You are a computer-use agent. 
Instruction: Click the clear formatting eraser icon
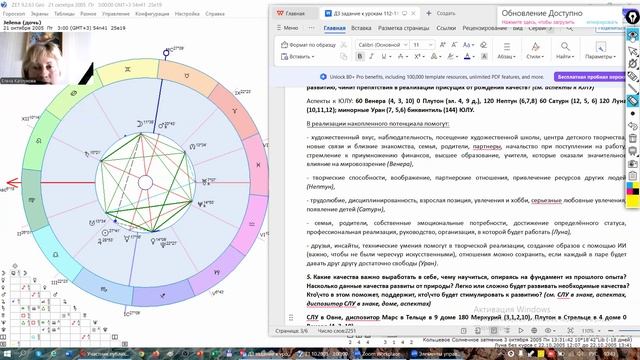(x=484, y=44)
